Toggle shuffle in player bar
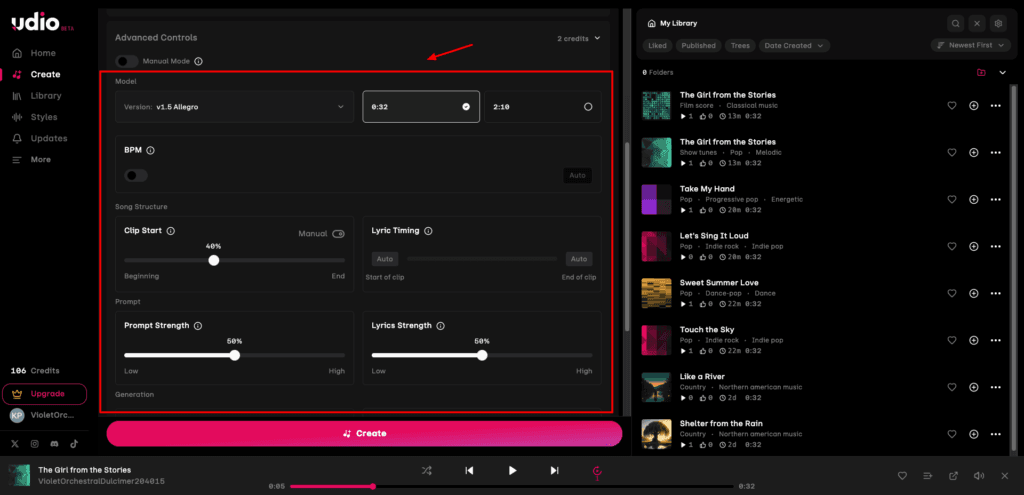This screenshot has width=1024, height=495. pos(426,470)
